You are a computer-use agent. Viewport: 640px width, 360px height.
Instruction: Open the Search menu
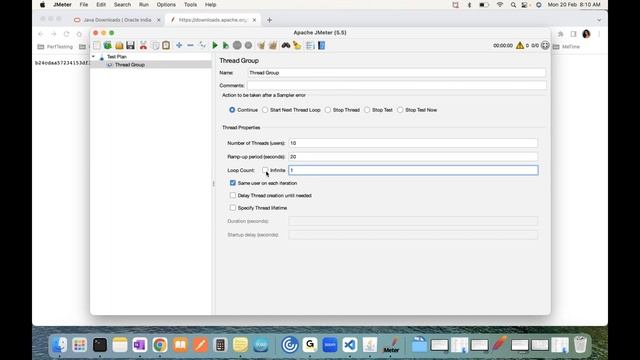pos(122,5)
